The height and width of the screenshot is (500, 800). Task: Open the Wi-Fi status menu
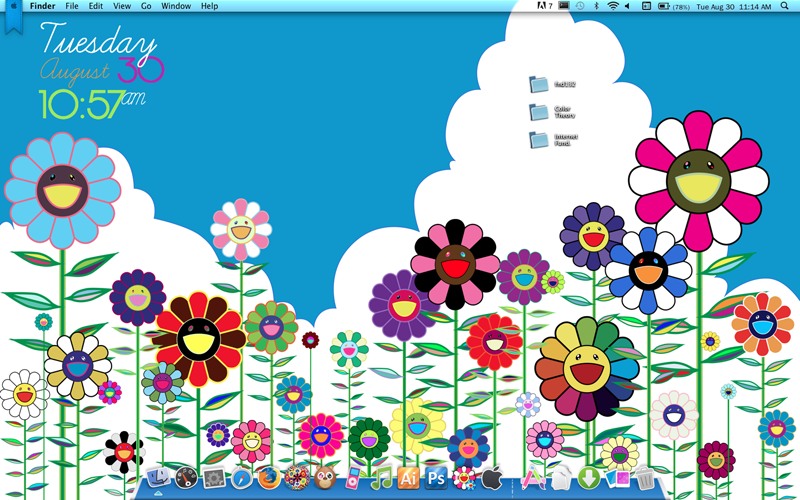[613, 6]
